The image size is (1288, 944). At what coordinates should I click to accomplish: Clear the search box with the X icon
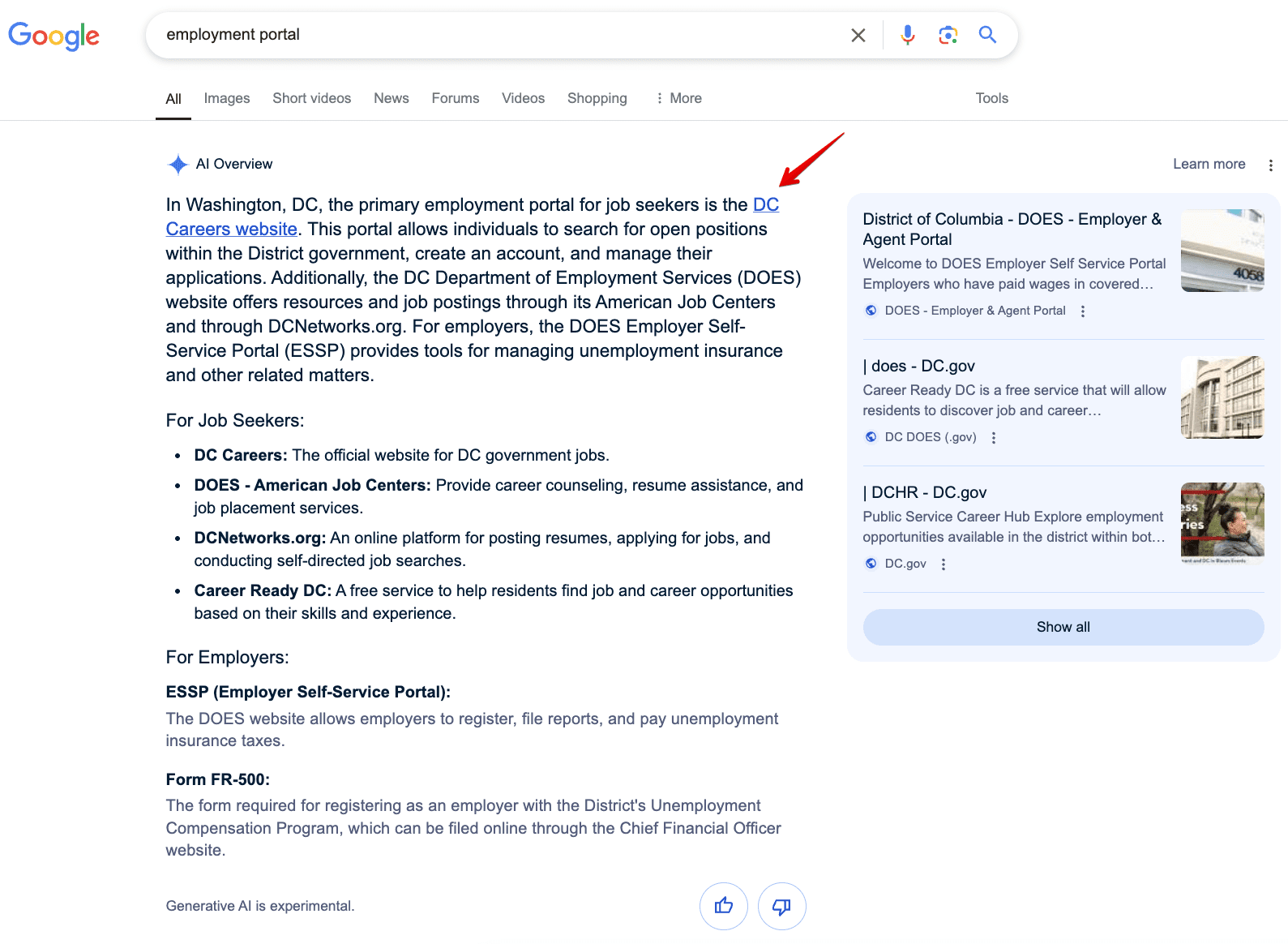coord(858,35)
